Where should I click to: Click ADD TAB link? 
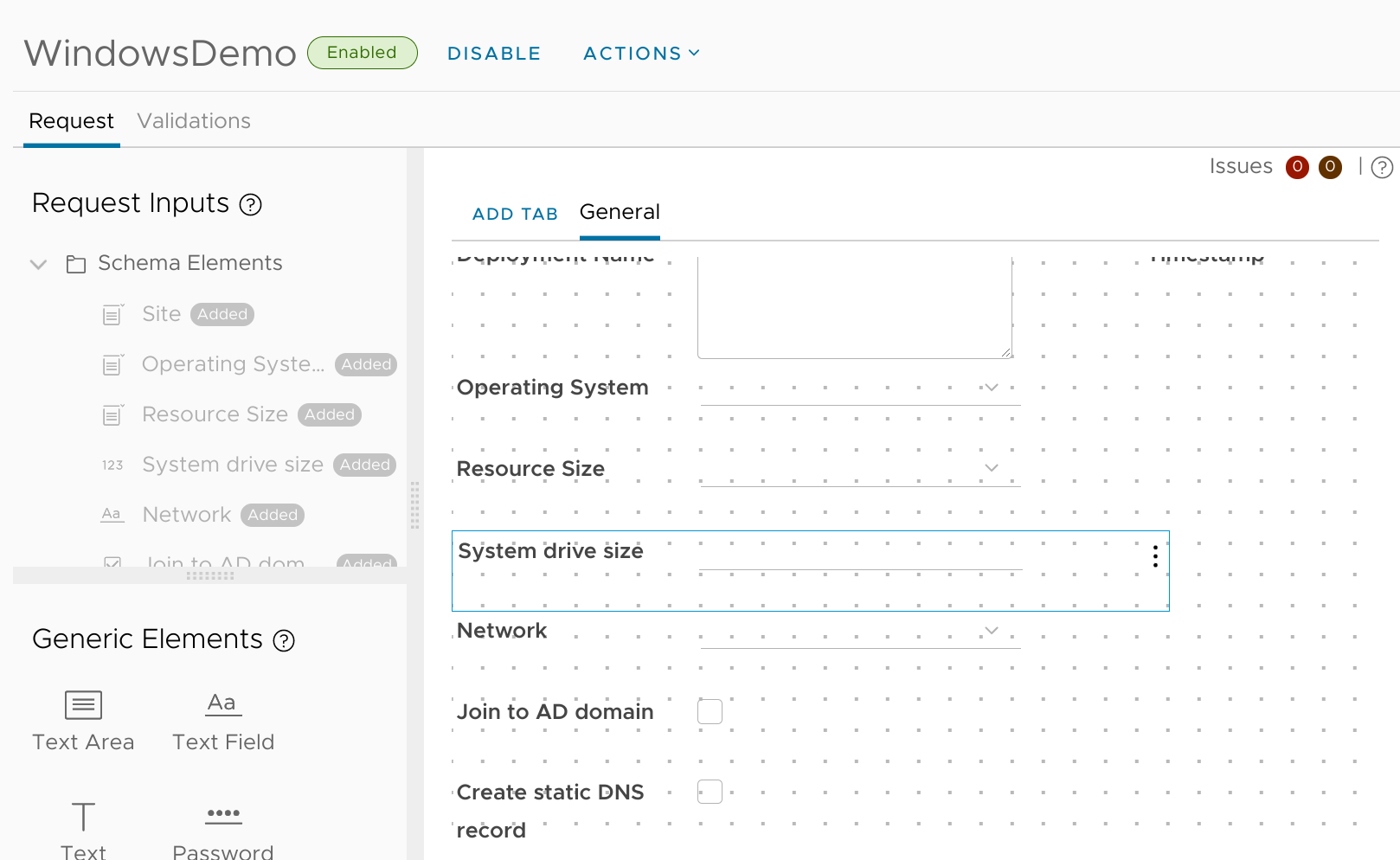(x=515, y=215)
